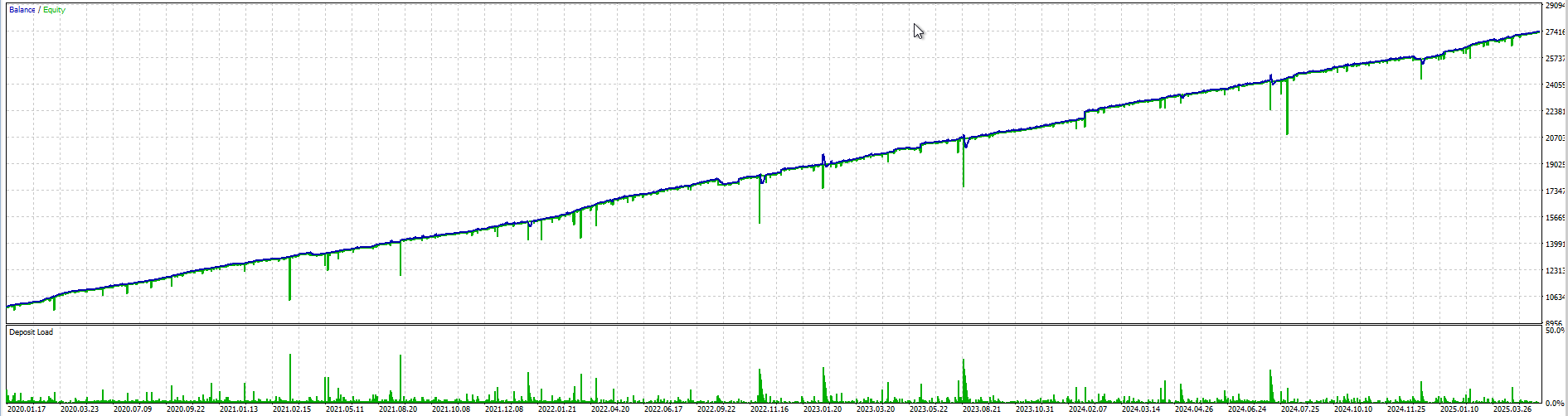Click the Deposit Load panel title
Image resolution: width=1568 pixels, height=416 pixels.
[x=31, y=332]
